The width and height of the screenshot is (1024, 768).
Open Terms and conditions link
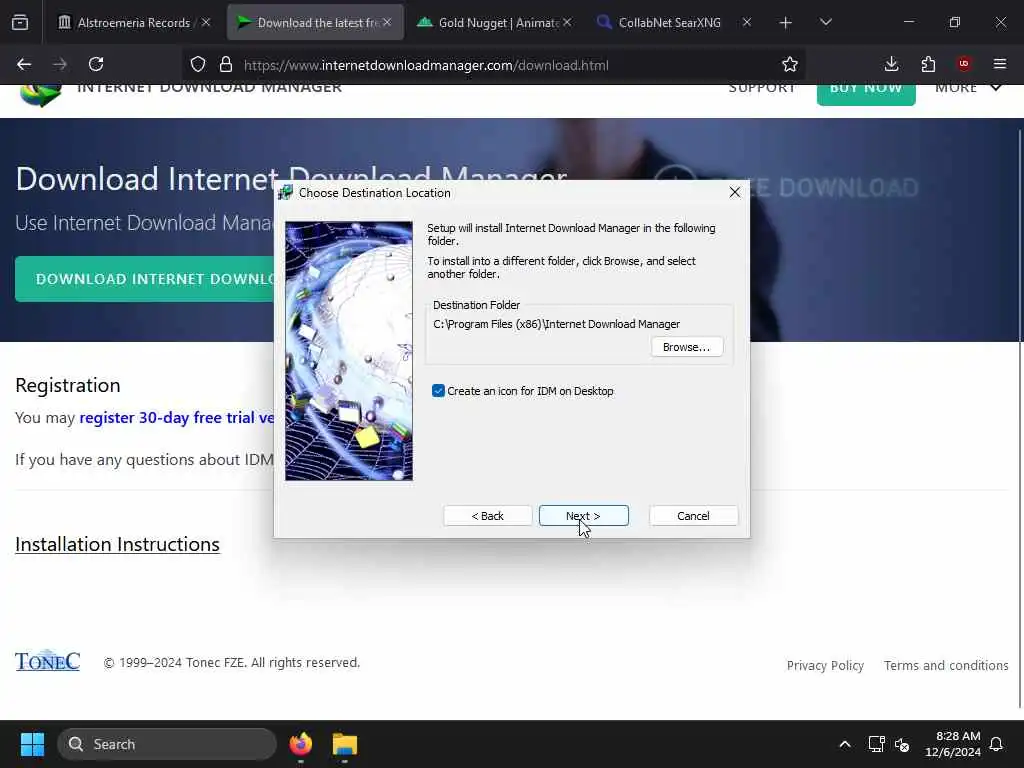[x=946, y=665]
